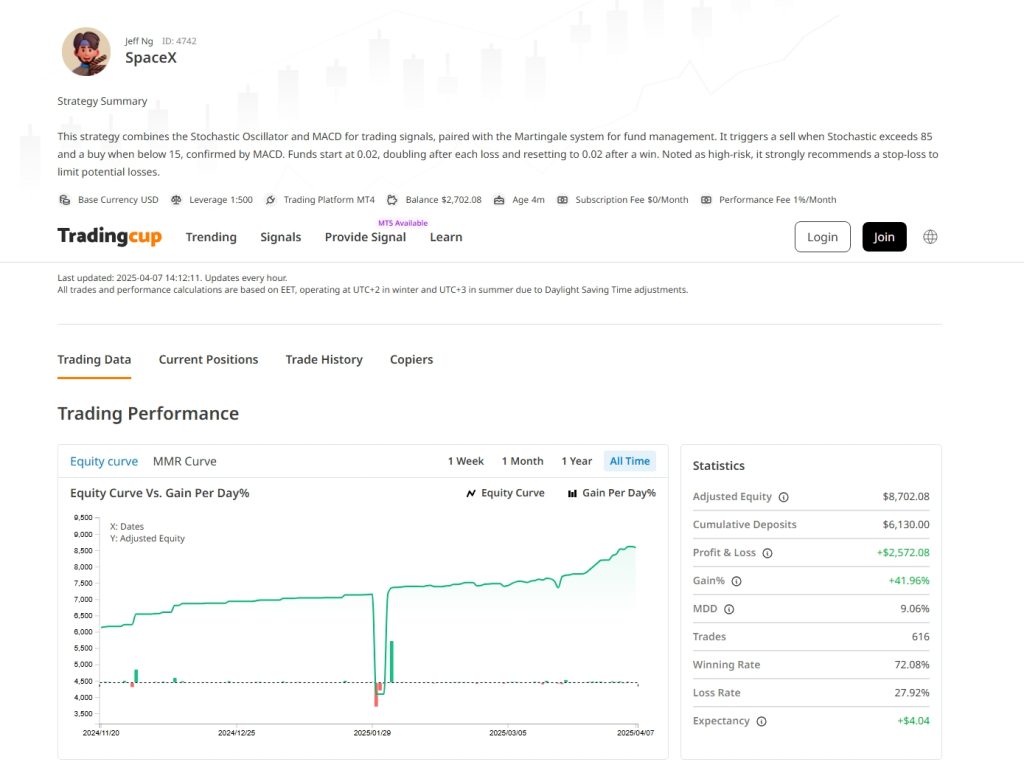Select the 1 Month time range

522,461
